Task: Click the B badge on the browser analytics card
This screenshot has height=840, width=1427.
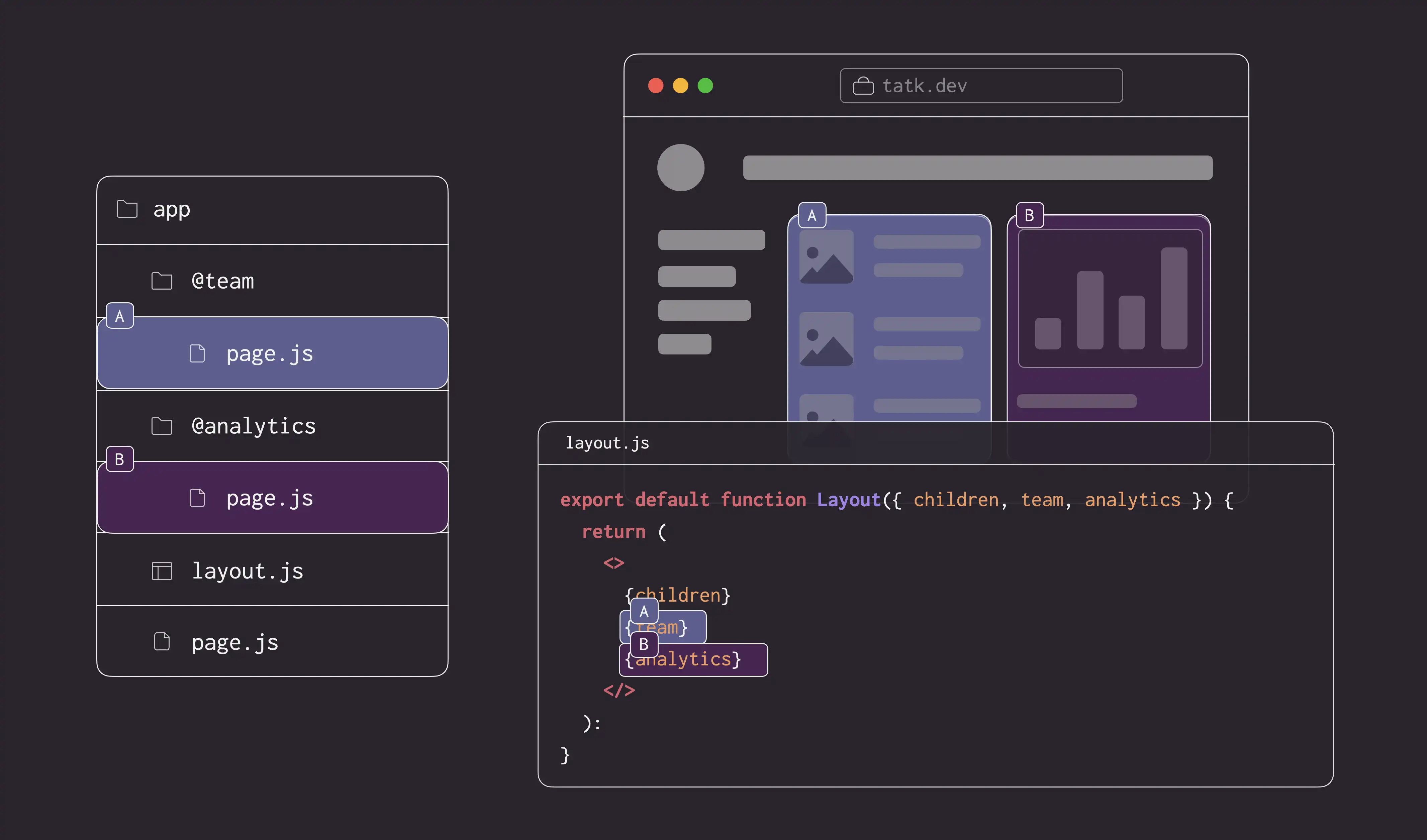Action: coord(1030,215)
